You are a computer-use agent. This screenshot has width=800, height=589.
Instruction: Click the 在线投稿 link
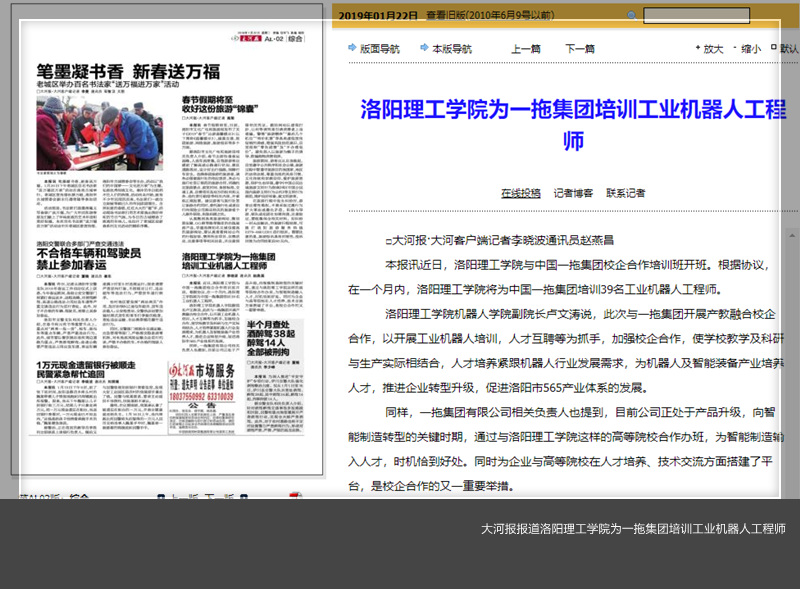(x=520, y=193)
